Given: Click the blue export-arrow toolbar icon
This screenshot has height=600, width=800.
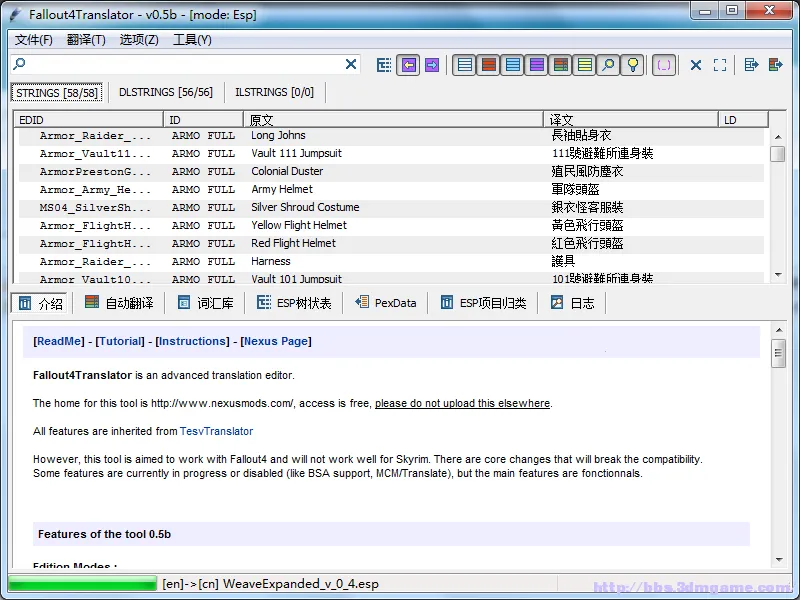Looking at the screenshot, I should click(752, 65).
